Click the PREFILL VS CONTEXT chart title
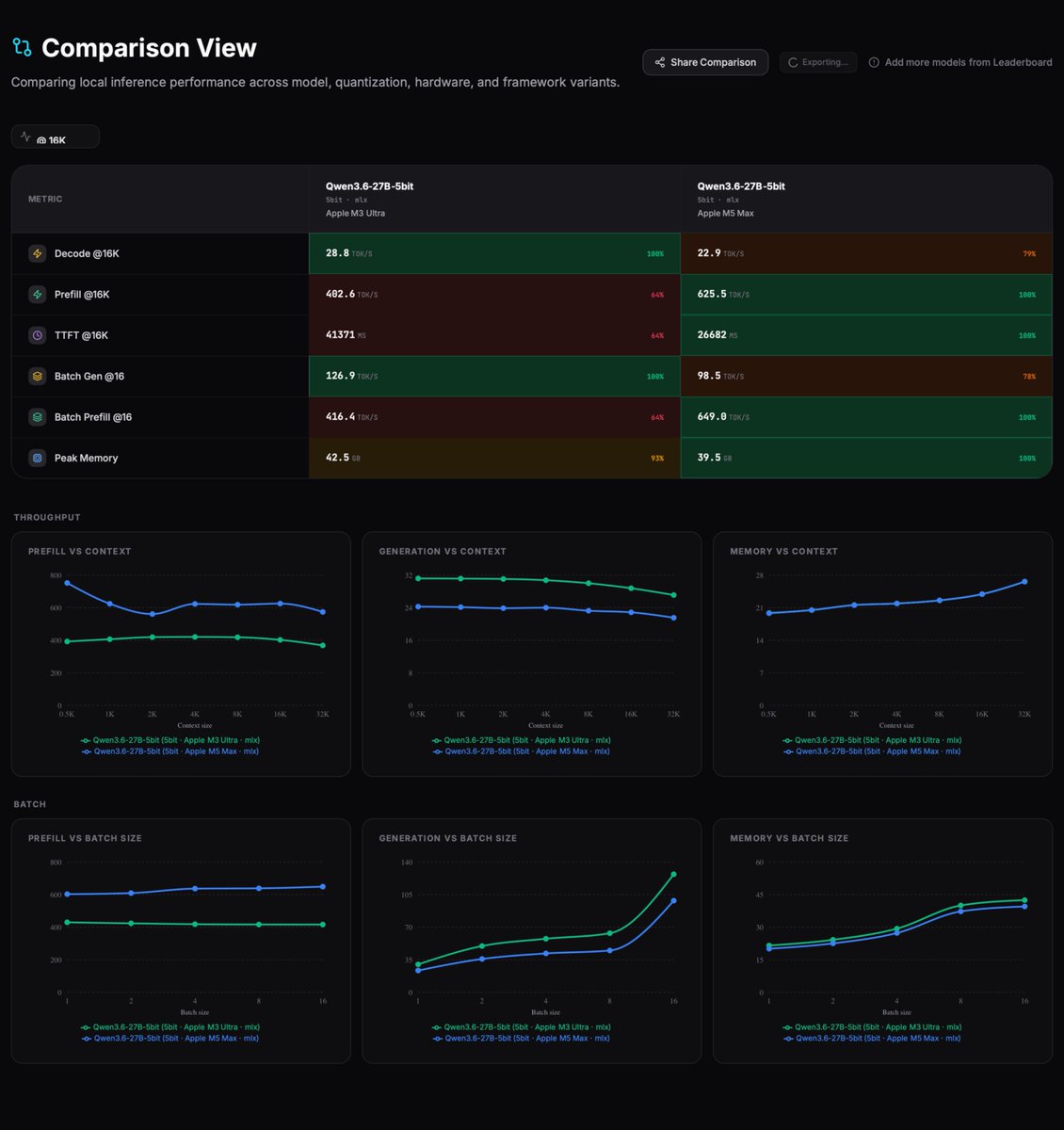 click(x=80, y=552)
